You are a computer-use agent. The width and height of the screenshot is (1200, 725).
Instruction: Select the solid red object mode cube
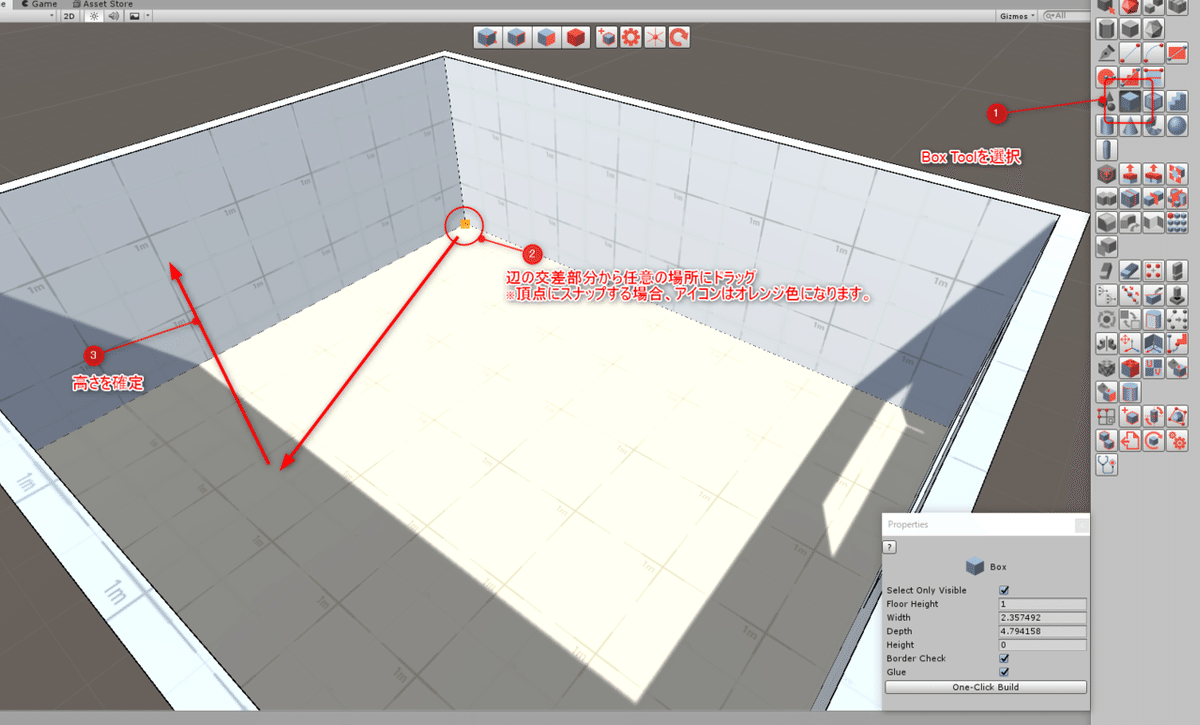click(575, 38)
